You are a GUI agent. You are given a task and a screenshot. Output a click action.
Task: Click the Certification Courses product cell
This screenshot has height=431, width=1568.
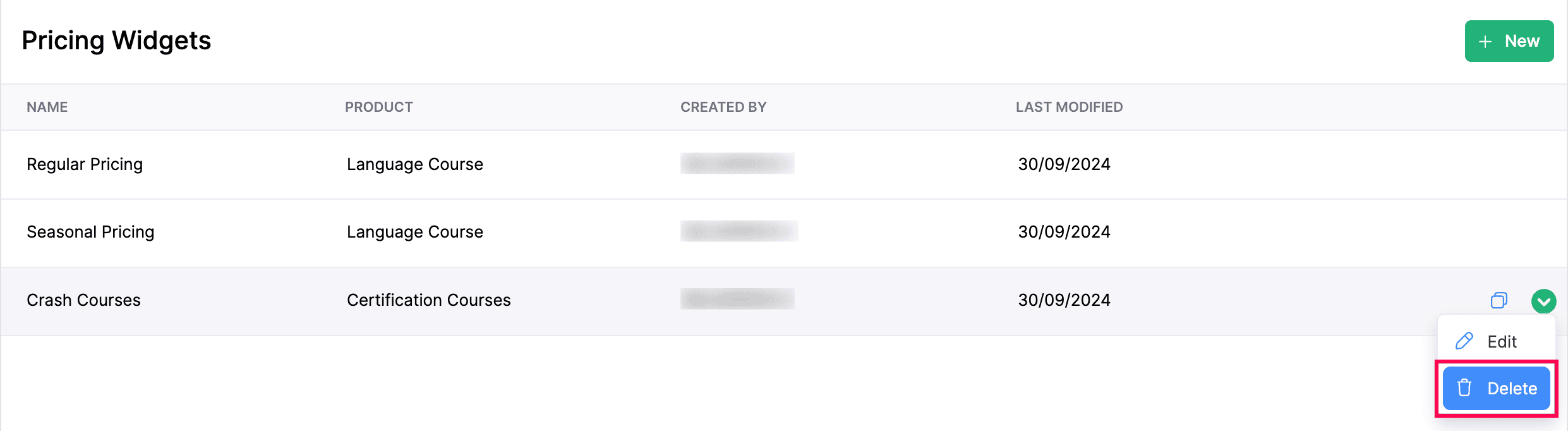pos(428,300)
